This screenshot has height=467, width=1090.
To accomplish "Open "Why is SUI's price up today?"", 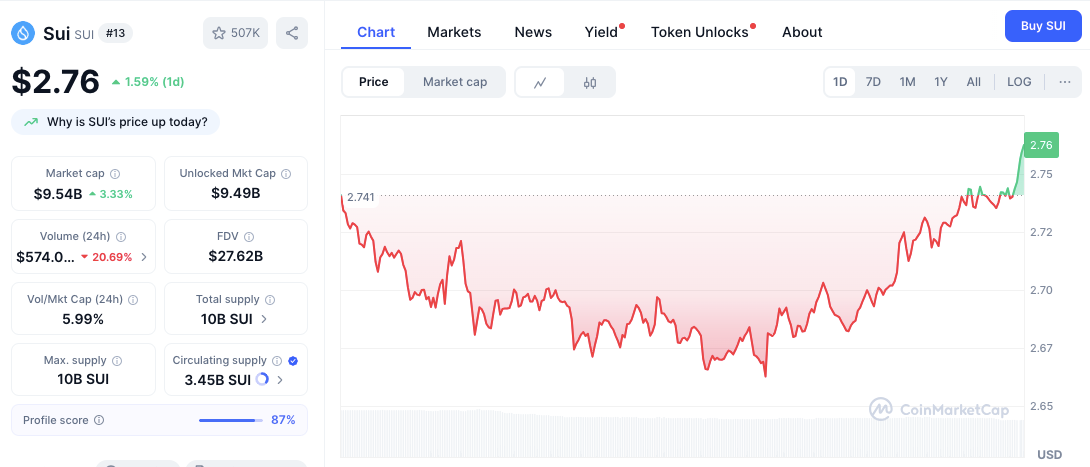I will (115, 122).
